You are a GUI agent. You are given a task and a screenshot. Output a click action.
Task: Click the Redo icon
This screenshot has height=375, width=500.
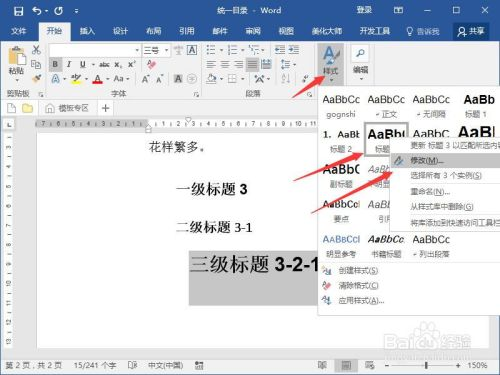click(59, 11)
